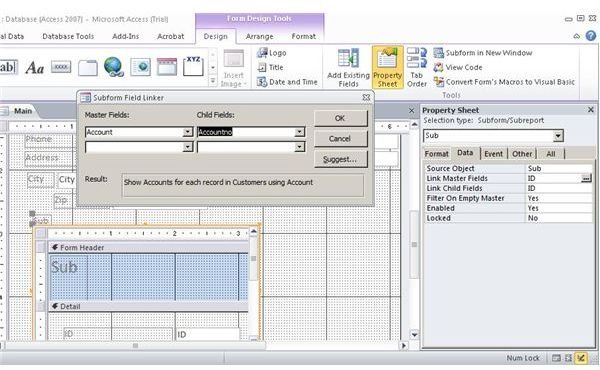Select the Navigation Control icon
Viewport: 600px width, 370px height.
tap(167, 67)
